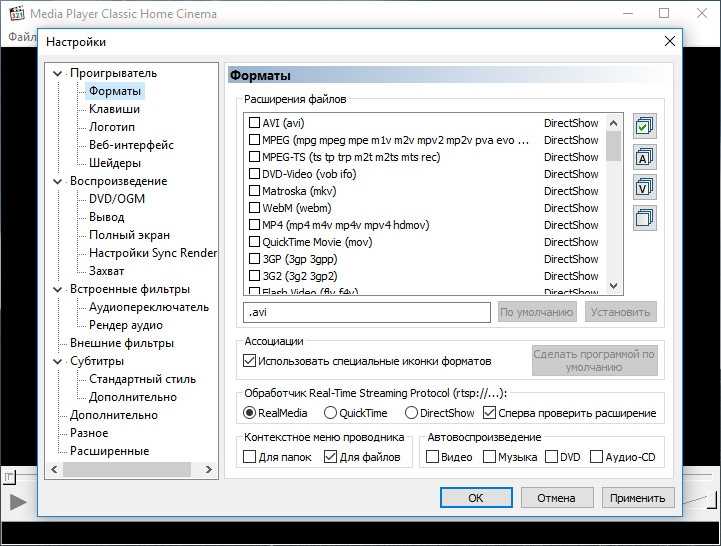Check the AVI (avi) format checkbox

[254, 122]
